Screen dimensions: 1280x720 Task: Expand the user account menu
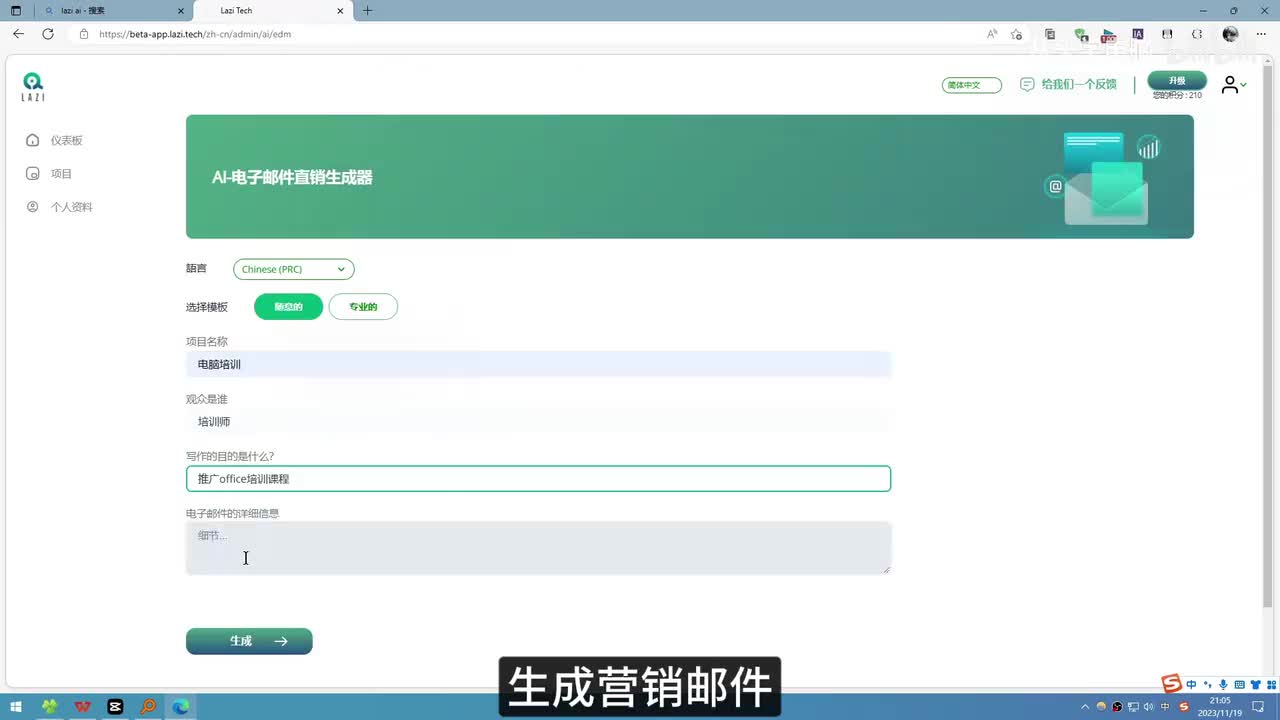click(x=1233, y=85)
